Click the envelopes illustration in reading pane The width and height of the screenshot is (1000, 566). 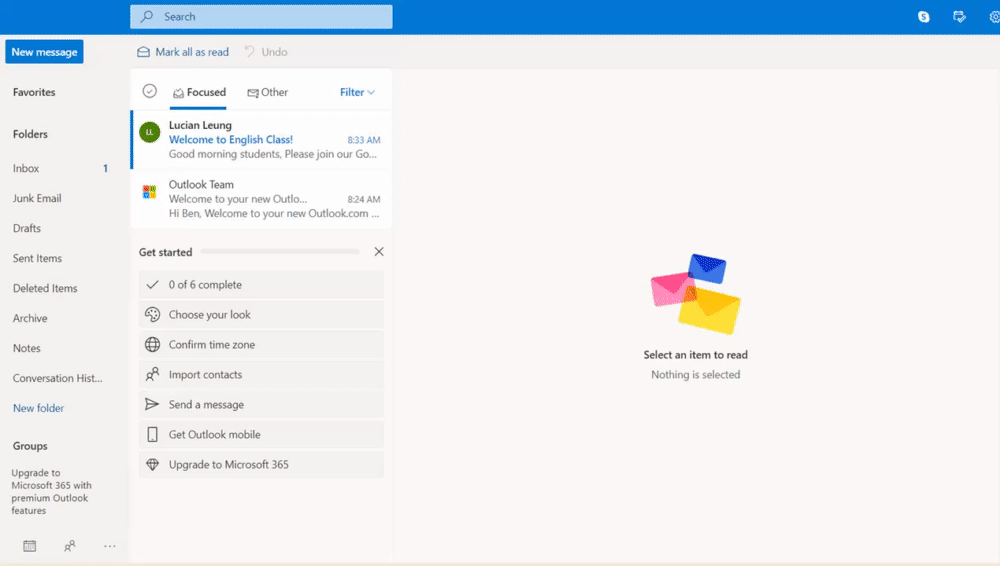point(695,294)
